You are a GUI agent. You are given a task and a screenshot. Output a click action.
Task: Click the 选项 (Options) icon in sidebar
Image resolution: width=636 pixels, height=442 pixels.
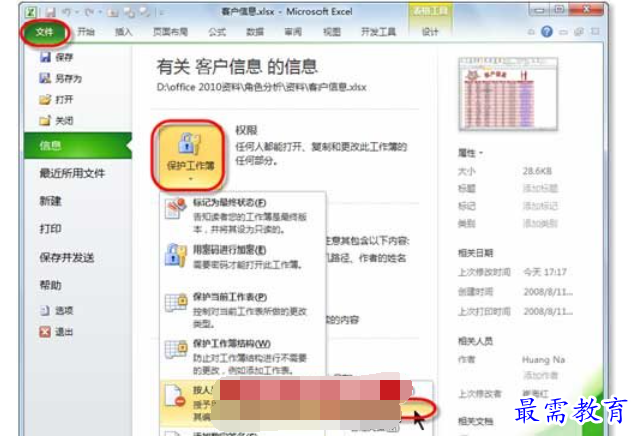point(45,311)
